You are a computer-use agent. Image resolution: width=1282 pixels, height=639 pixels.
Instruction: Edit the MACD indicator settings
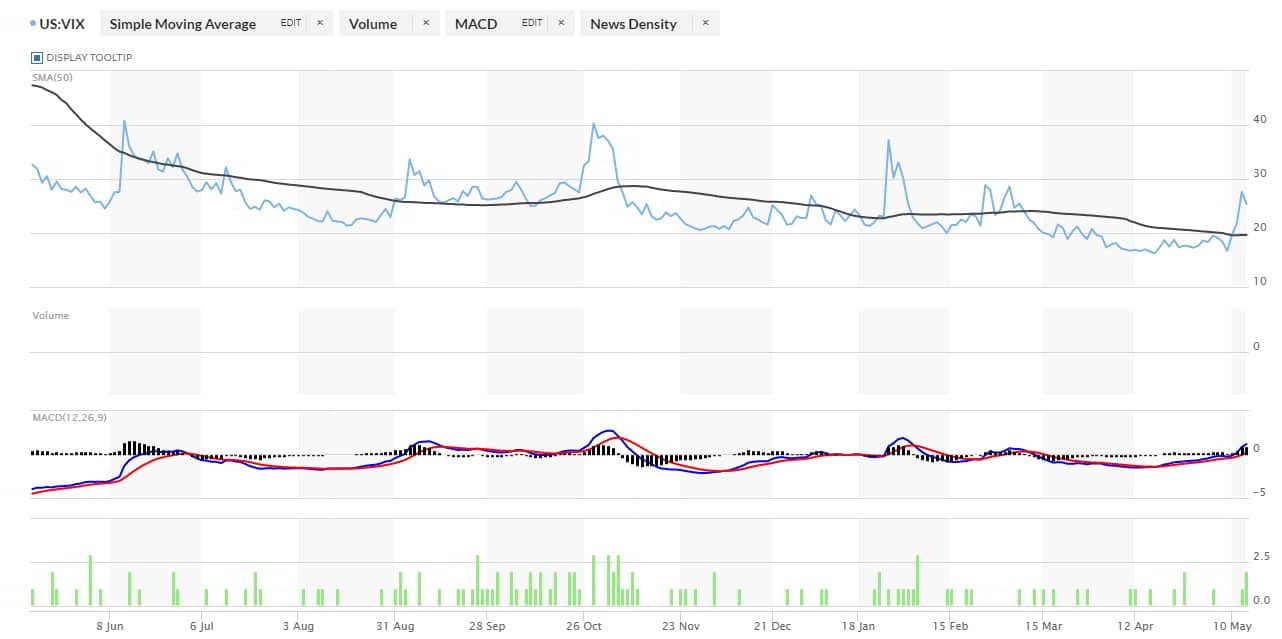tap(532, 23)
